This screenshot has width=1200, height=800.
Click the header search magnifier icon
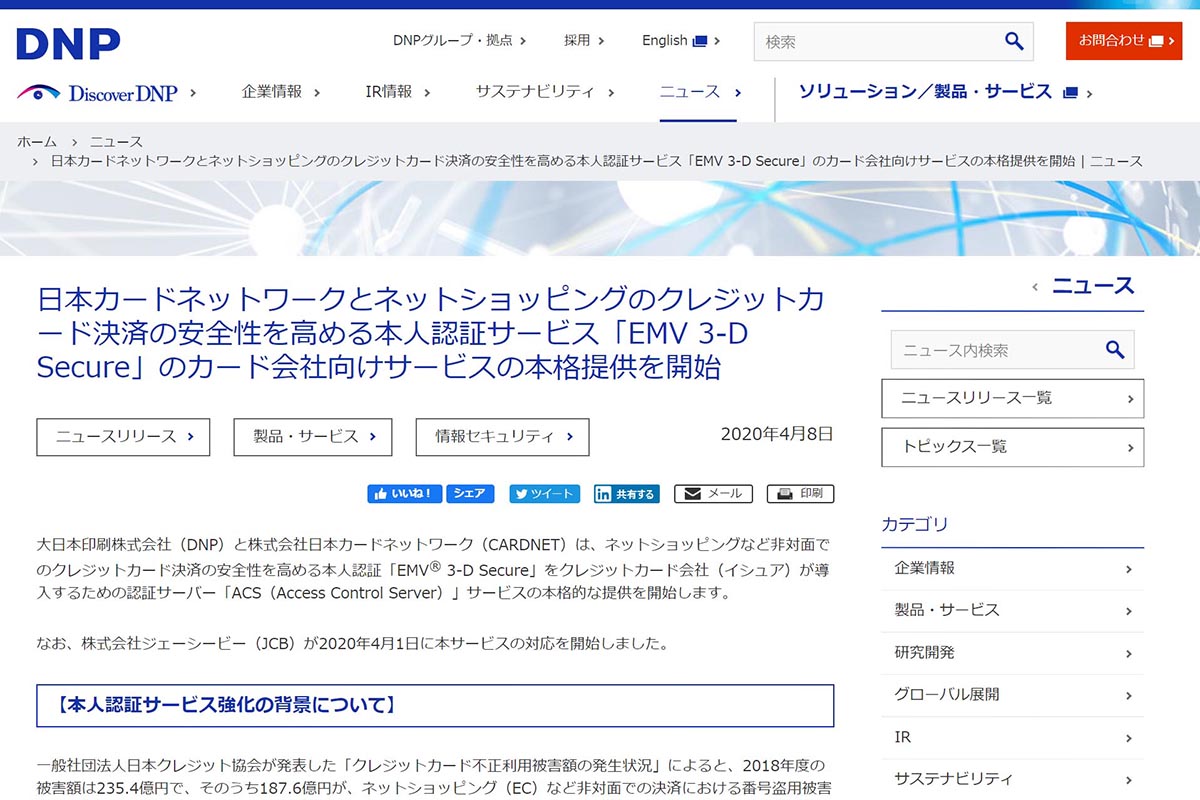(1014, 41)
